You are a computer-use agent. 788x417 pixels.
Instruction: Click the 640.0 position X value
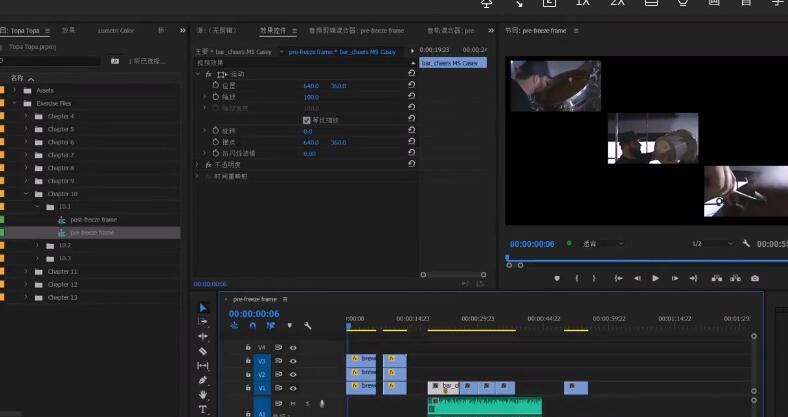pos(311,86)
